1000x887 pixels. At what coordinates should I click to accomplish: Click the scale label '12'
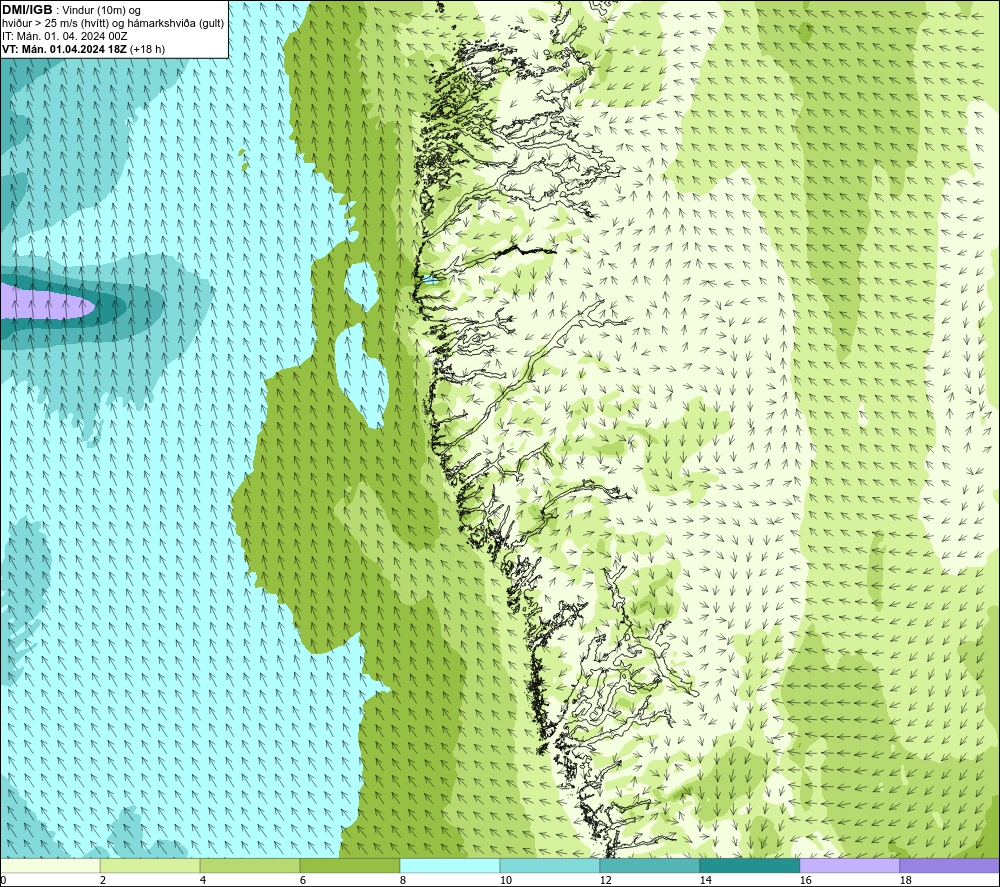tap(605, 880)
